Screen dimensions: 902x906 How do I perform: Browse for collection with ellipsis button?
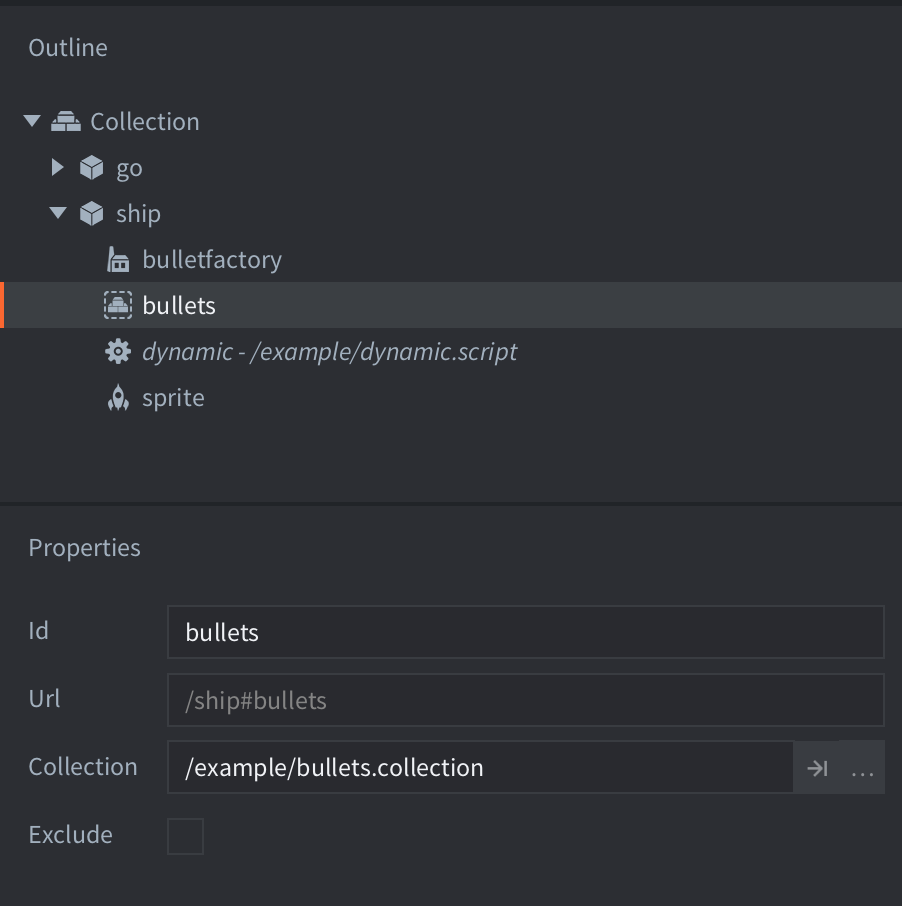click(x=862, y=768)
